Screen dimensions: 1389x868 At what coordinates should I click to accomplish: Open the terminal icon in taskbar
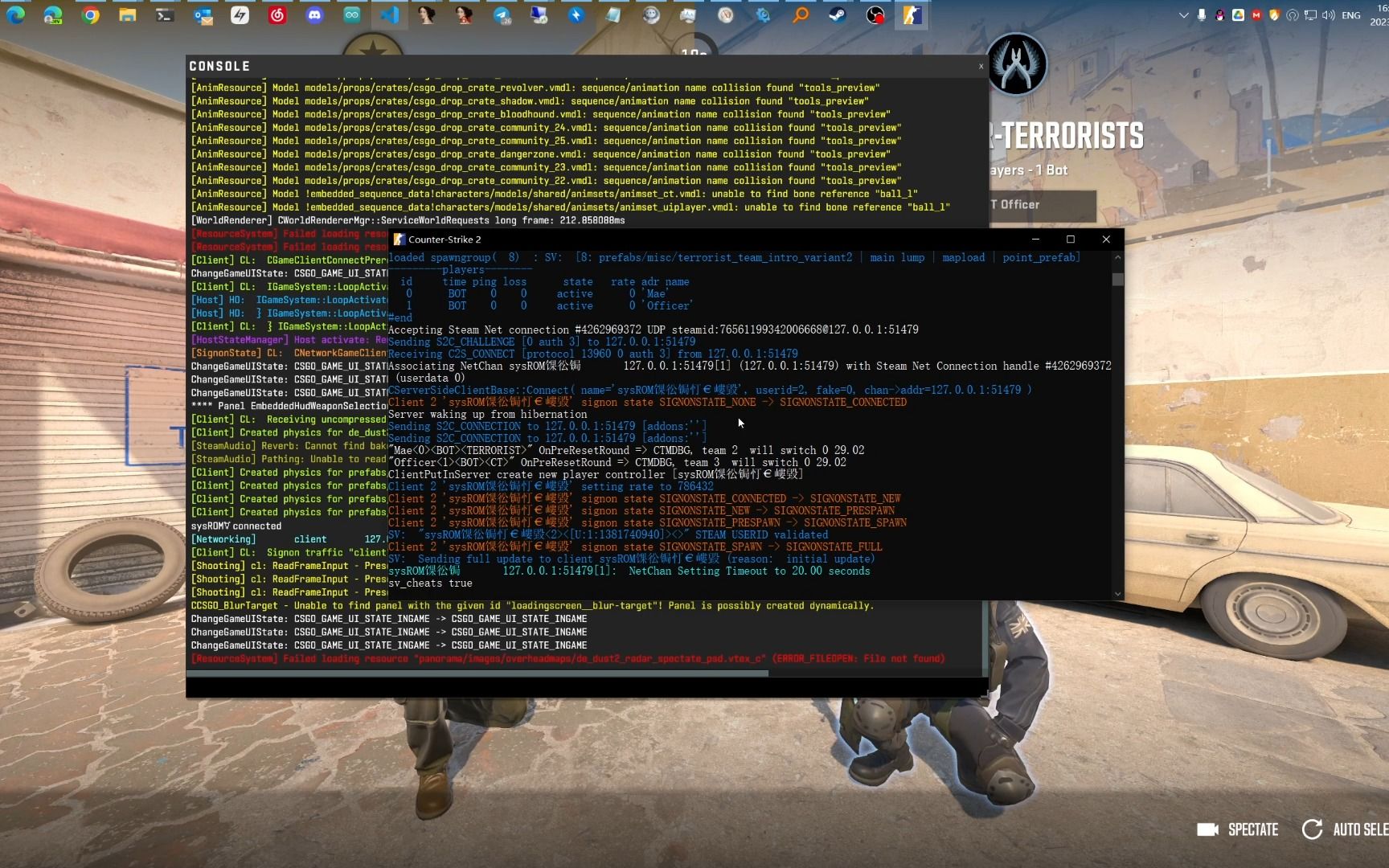[x=165, y=14]
